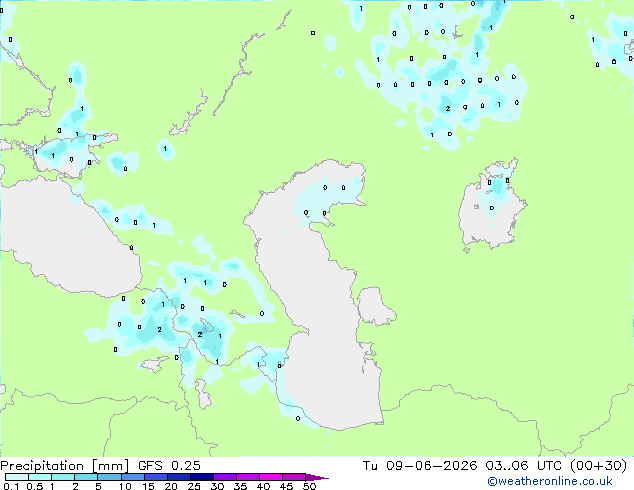Click the legend label '0.5'

coord(35,486)
